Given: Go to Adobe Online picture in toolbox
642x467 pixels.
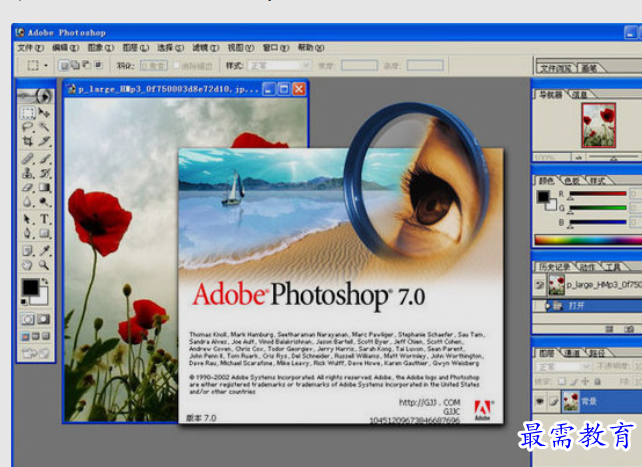Looking at the screenshot, I should [x=36, y=96].
